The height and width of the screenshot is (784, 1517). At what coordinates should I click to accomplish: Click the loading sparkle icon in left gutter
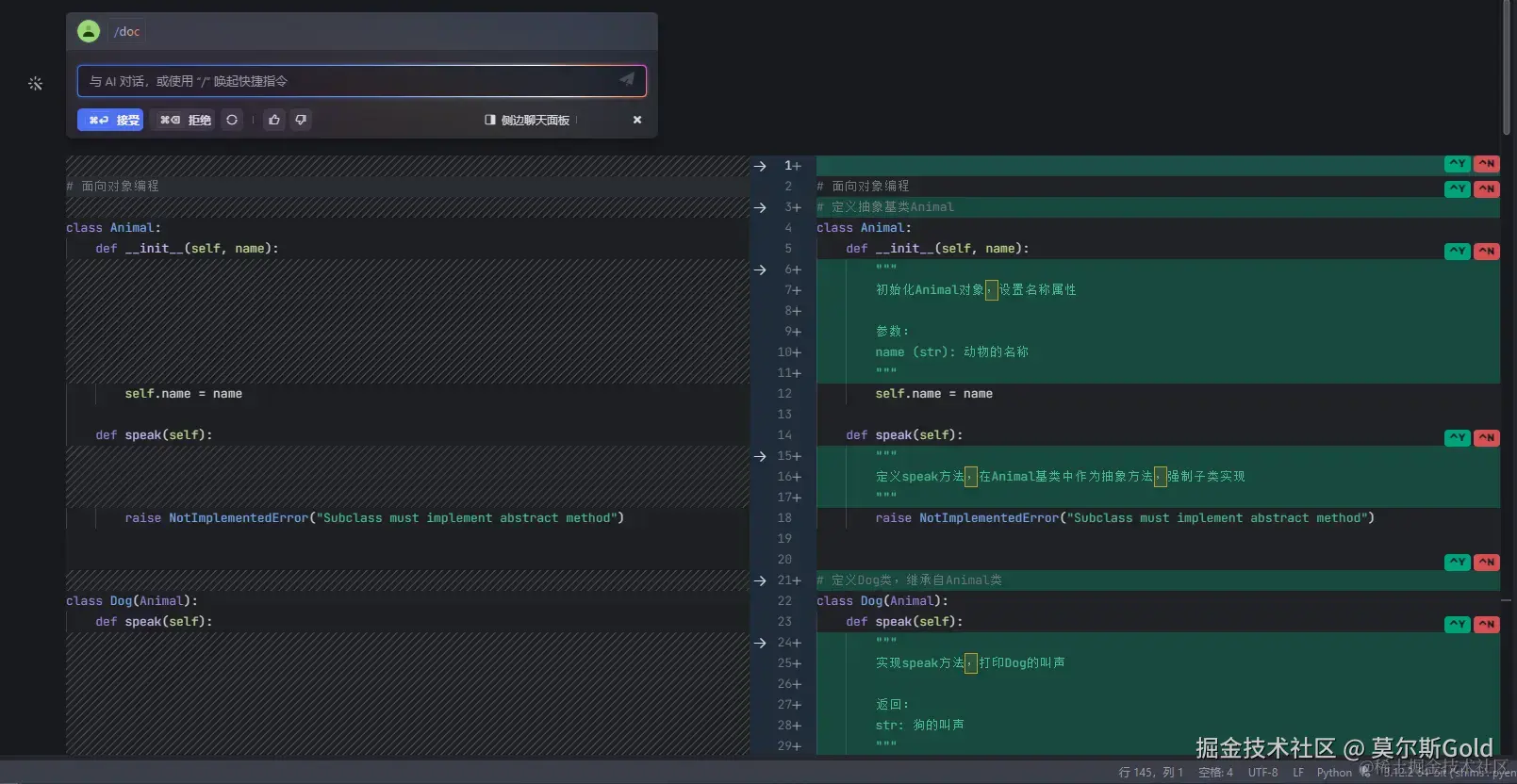(x=36, y=84)
